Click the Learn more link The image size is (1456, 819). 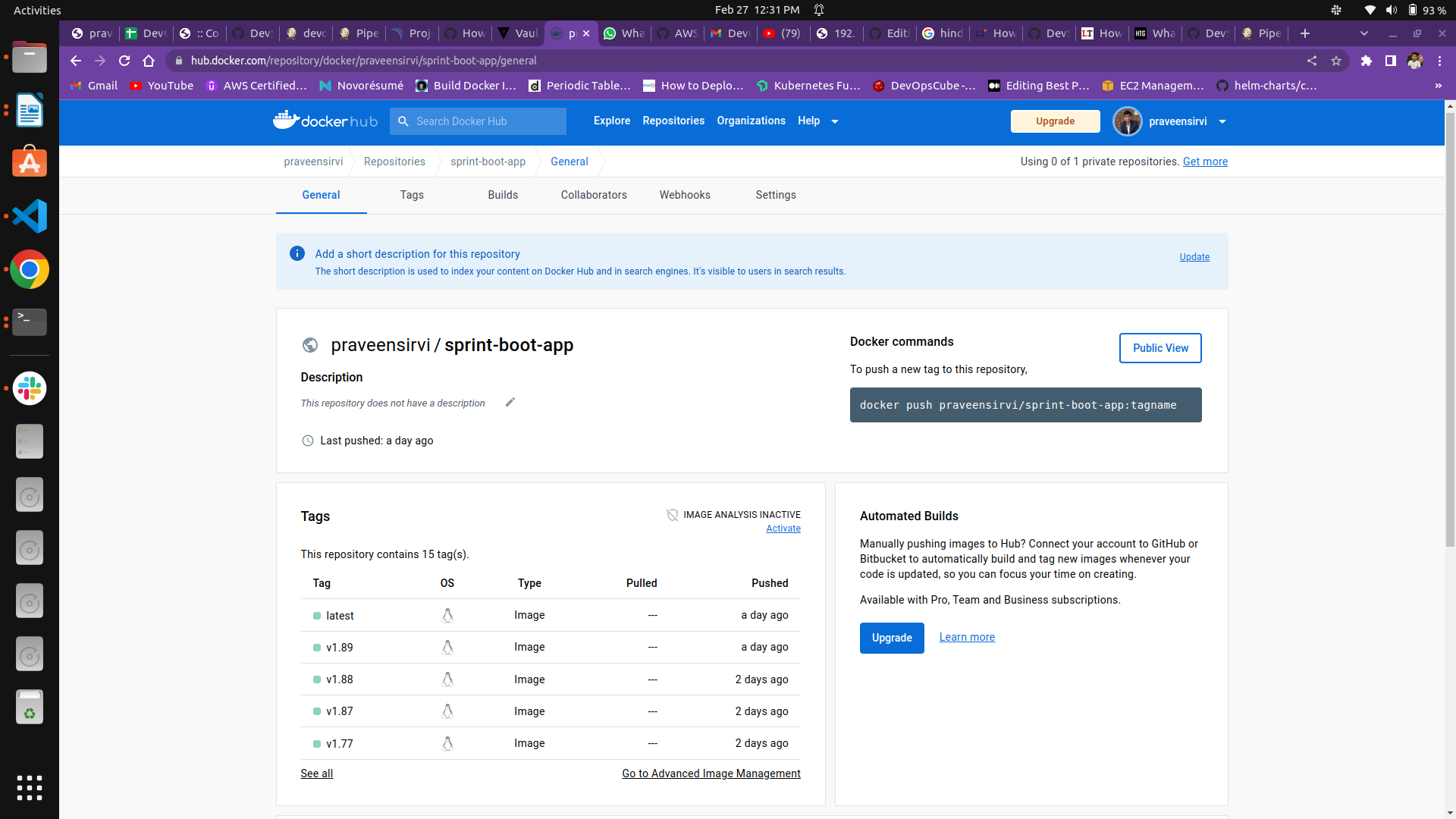tap(967, 637)
